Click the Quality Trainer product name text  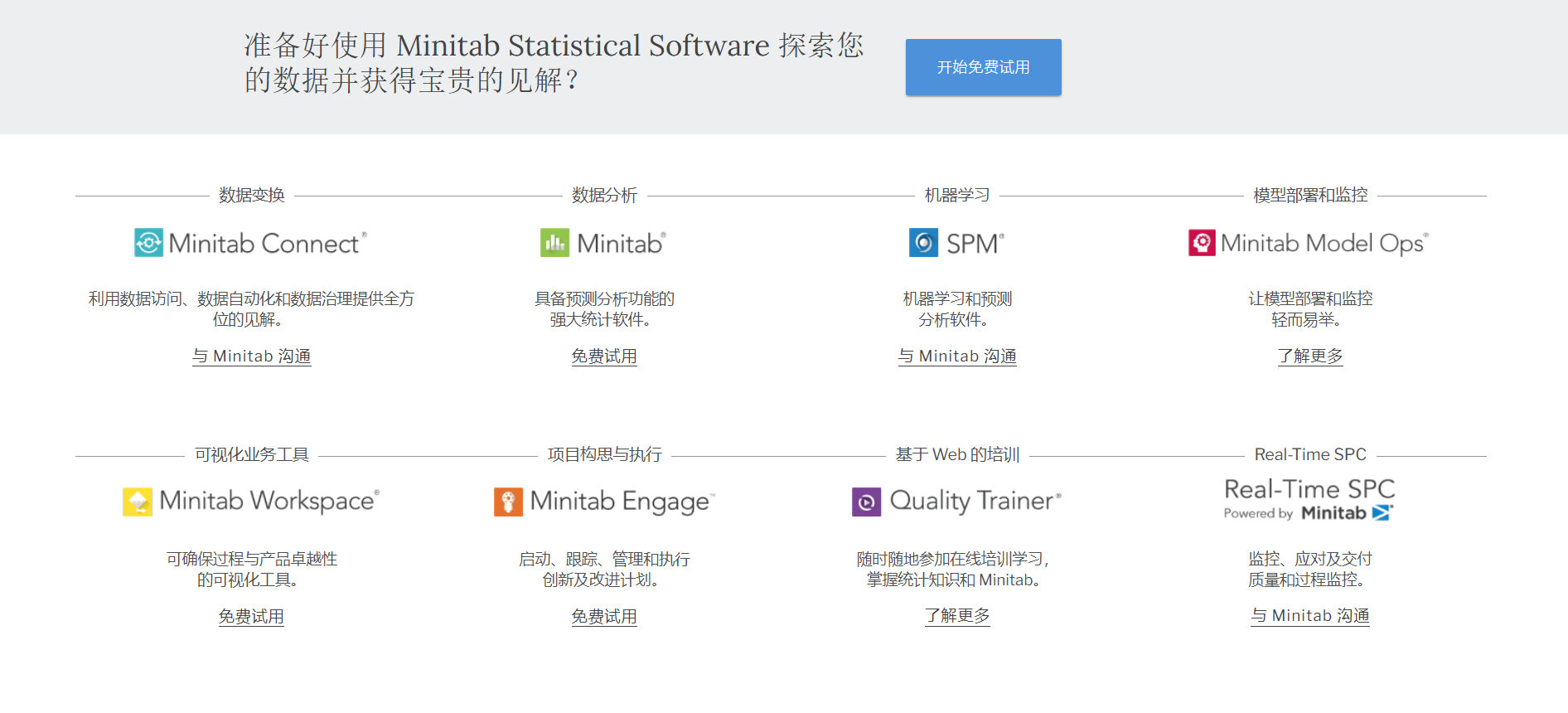[973, 501]
